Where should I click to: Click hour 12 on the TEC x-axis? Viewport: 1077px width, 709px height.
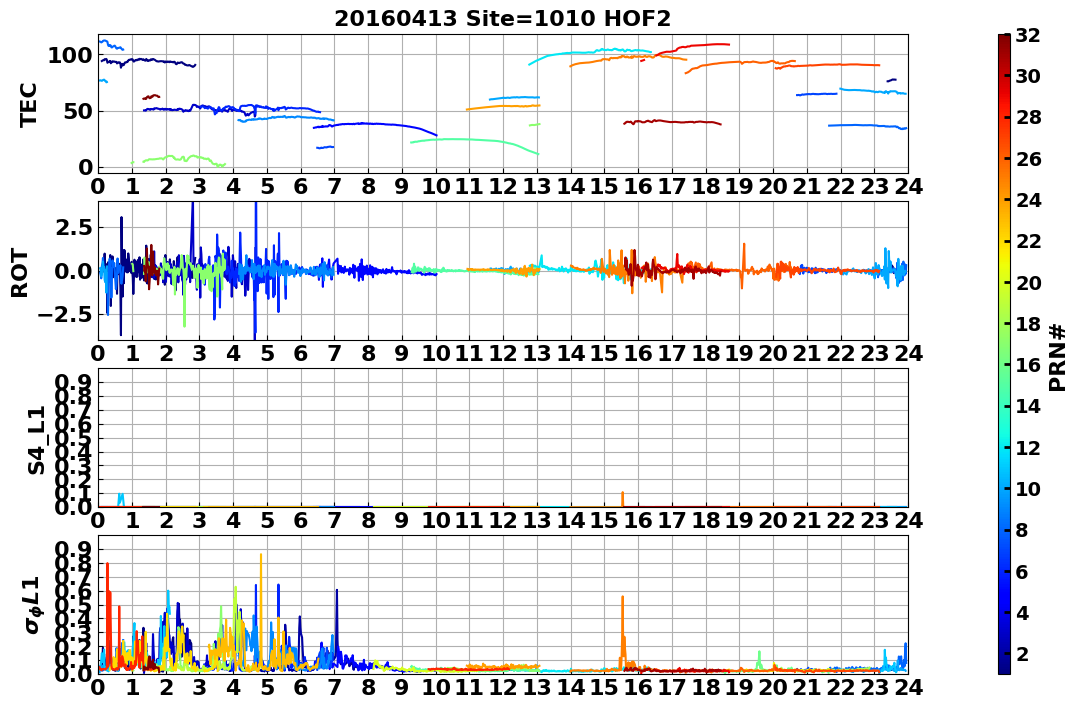click(503, 186)
